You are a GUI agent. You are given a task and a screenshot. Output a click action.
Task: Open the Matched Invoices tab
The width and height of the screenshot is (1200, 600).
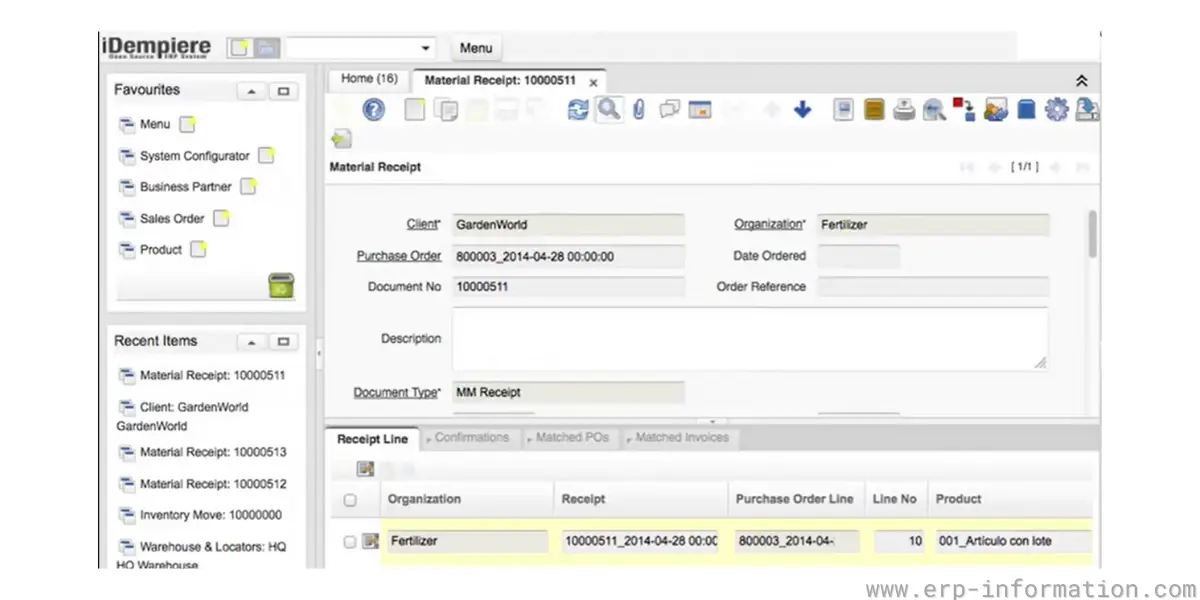[x=682, y=438]
